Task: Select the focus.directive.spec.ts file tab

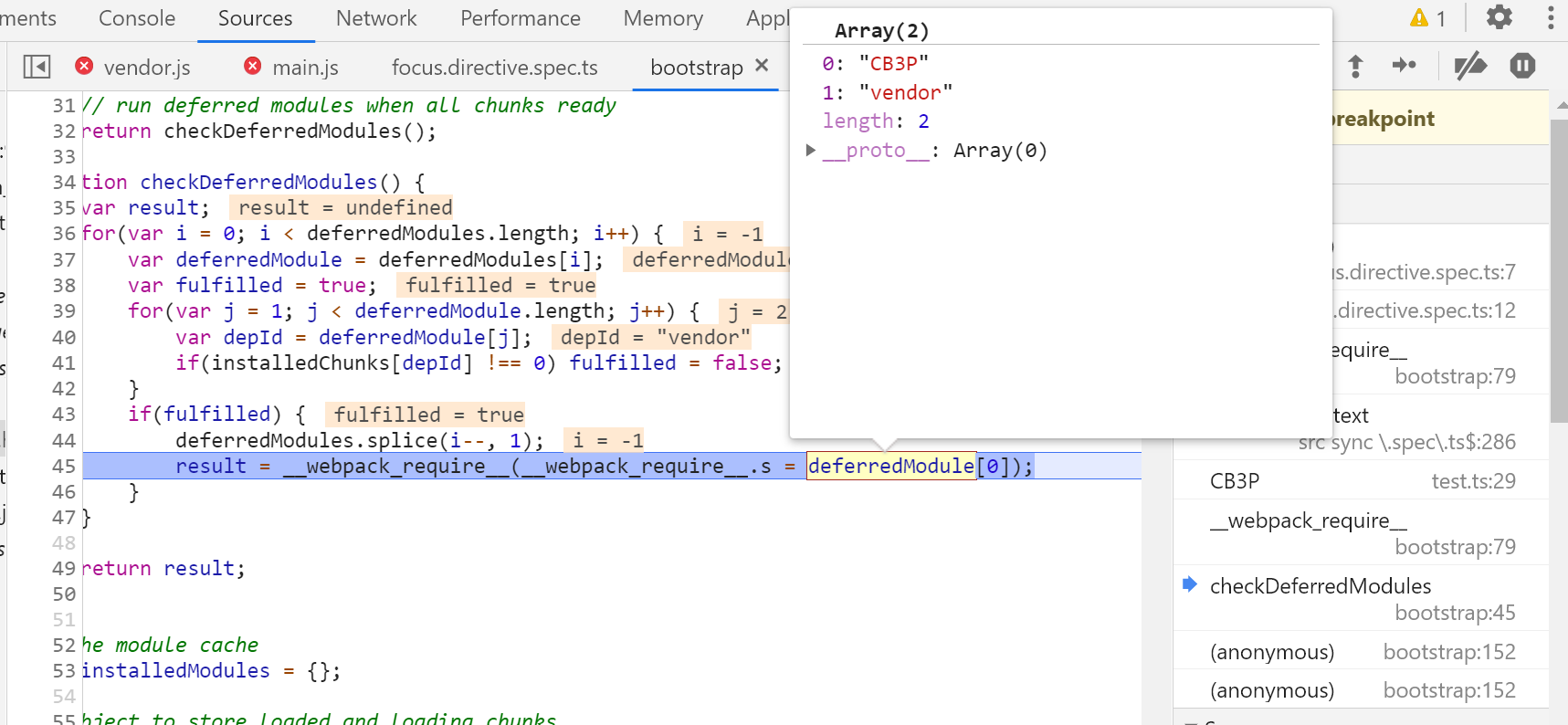Action: (x=494, y=68)
